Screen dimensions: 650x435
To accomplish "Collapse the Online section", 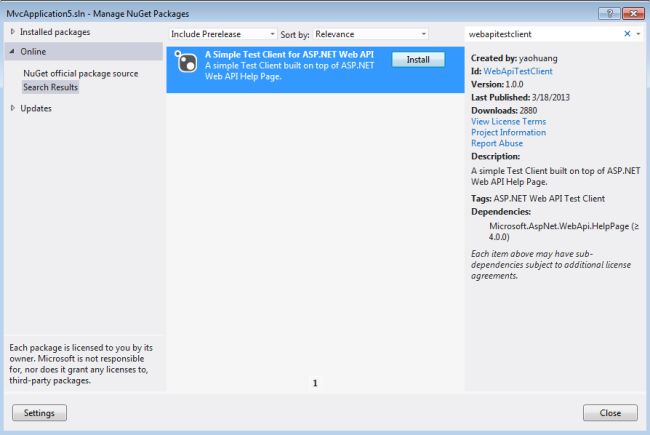I will (12, 51).
